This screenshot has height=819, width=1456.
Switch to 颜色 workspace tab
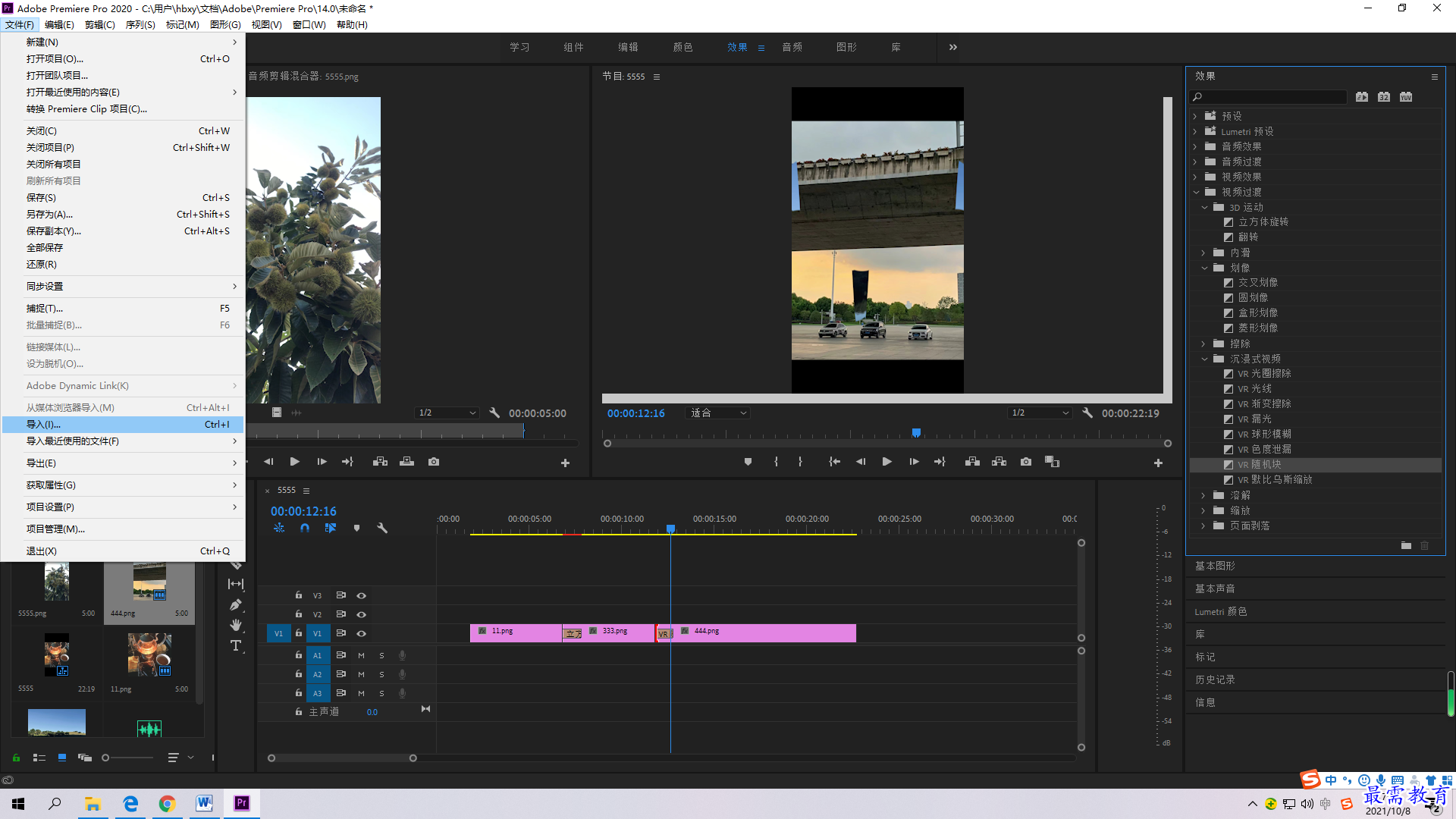pyautogui.click(x=682, y=47)
